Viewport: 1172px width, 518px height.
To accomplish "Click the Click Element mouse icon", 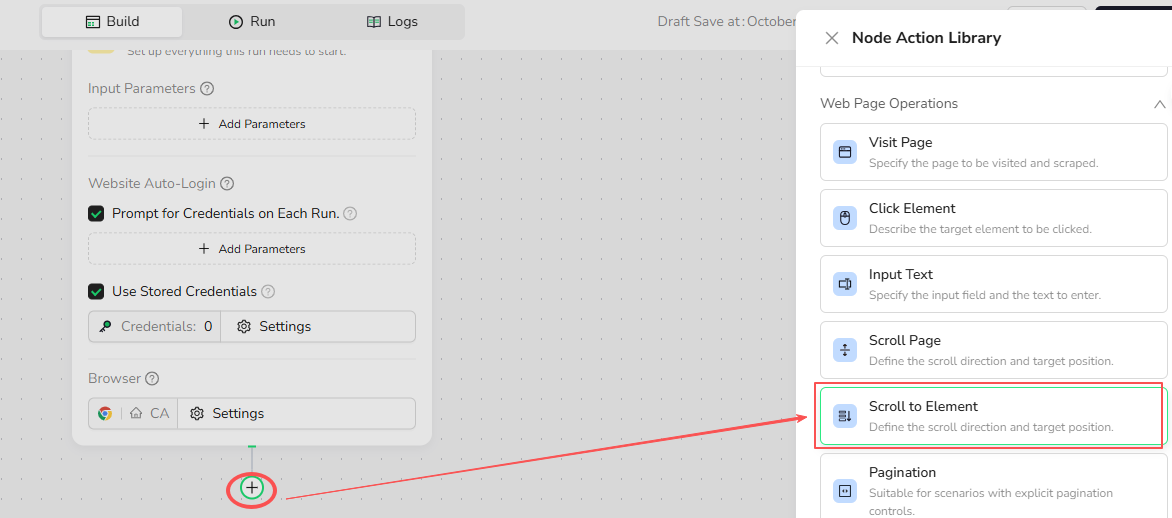I will tap(845, 218).
